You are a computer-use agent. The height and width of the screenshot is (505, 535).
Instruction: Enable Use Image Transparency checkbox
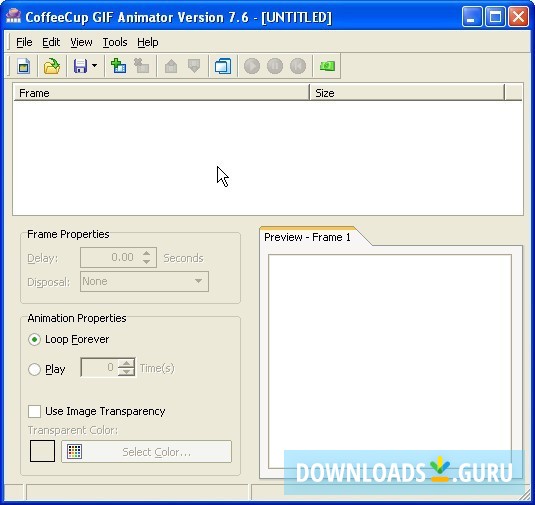34,411
